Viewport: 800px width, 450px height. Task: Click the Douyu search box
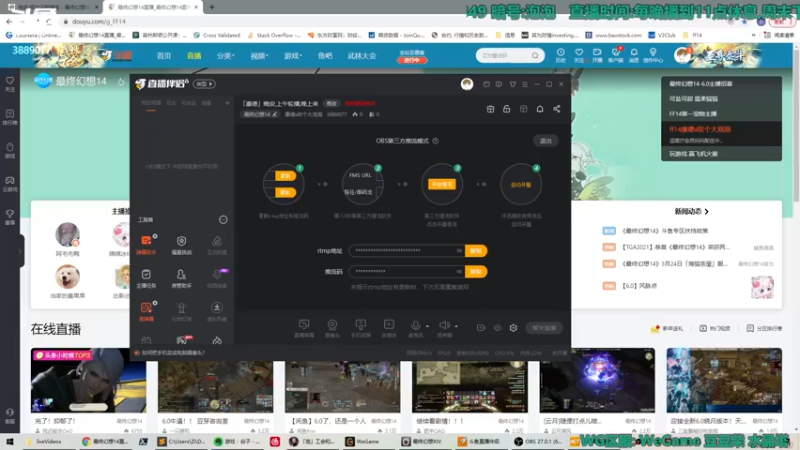pyautogui.click(x=510, y=55)
